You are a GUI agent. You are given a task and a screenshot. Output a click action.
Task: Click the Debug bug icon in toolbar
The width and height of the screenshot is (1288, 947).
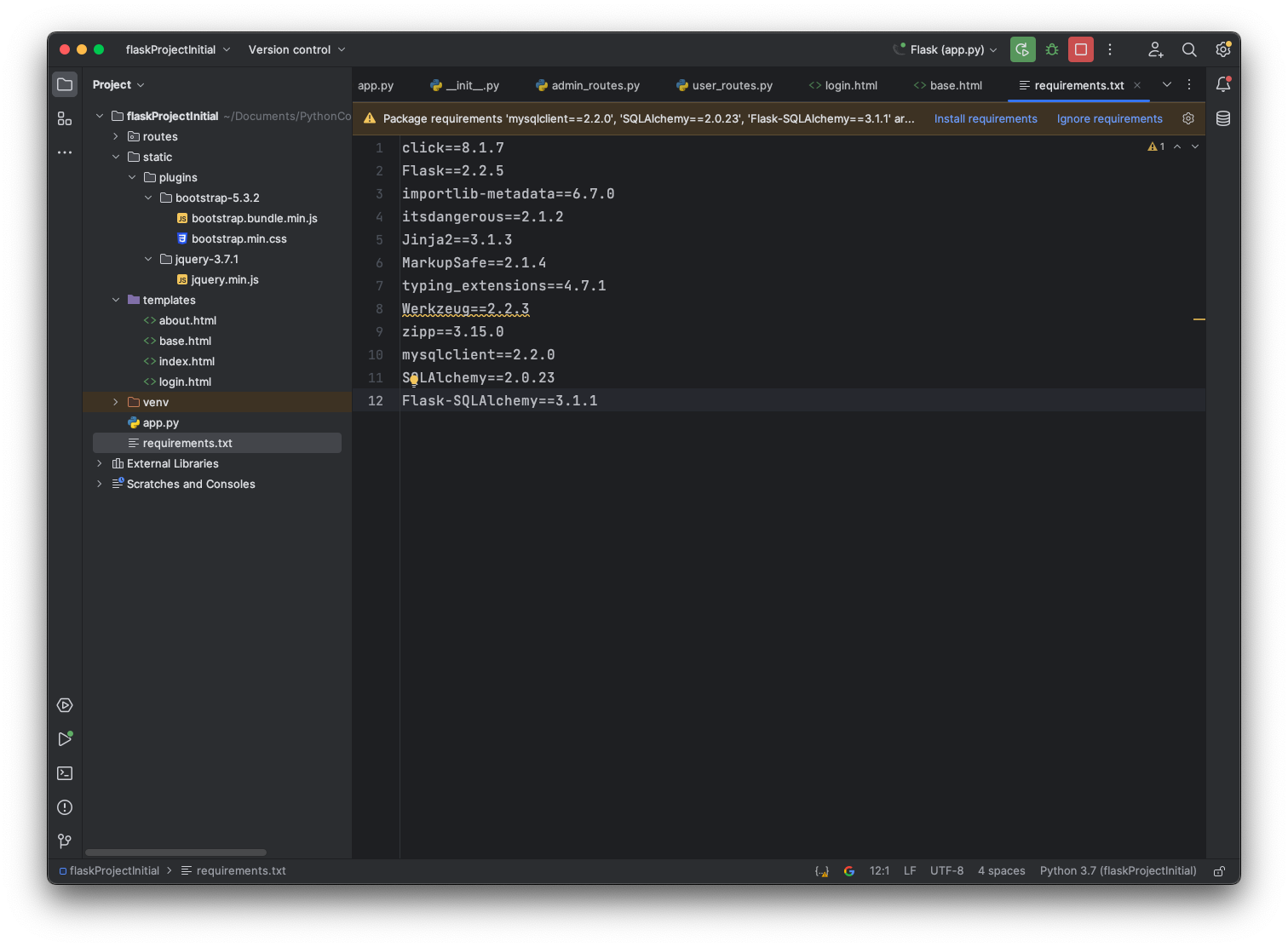pyautogui.click(x=1052, y=49)
